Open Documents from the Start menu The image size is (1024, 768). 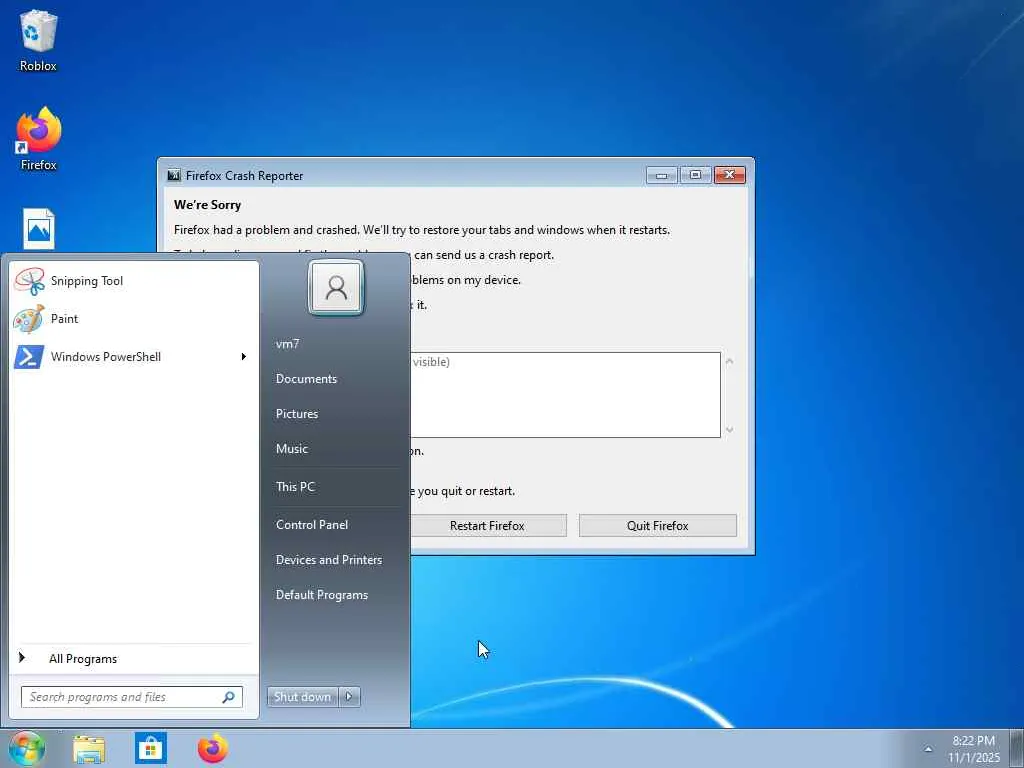(306, 379)
